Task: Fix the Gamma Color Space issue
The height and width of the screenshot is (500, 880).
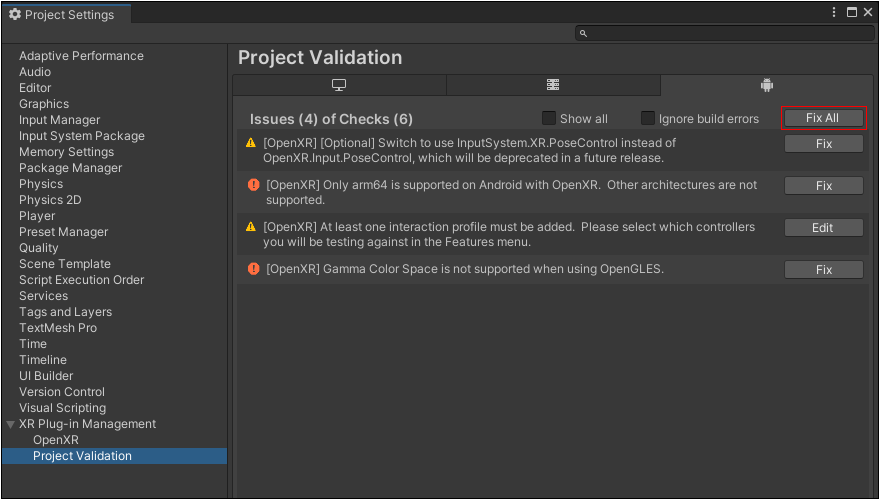Action: click(x=823, y=270)
